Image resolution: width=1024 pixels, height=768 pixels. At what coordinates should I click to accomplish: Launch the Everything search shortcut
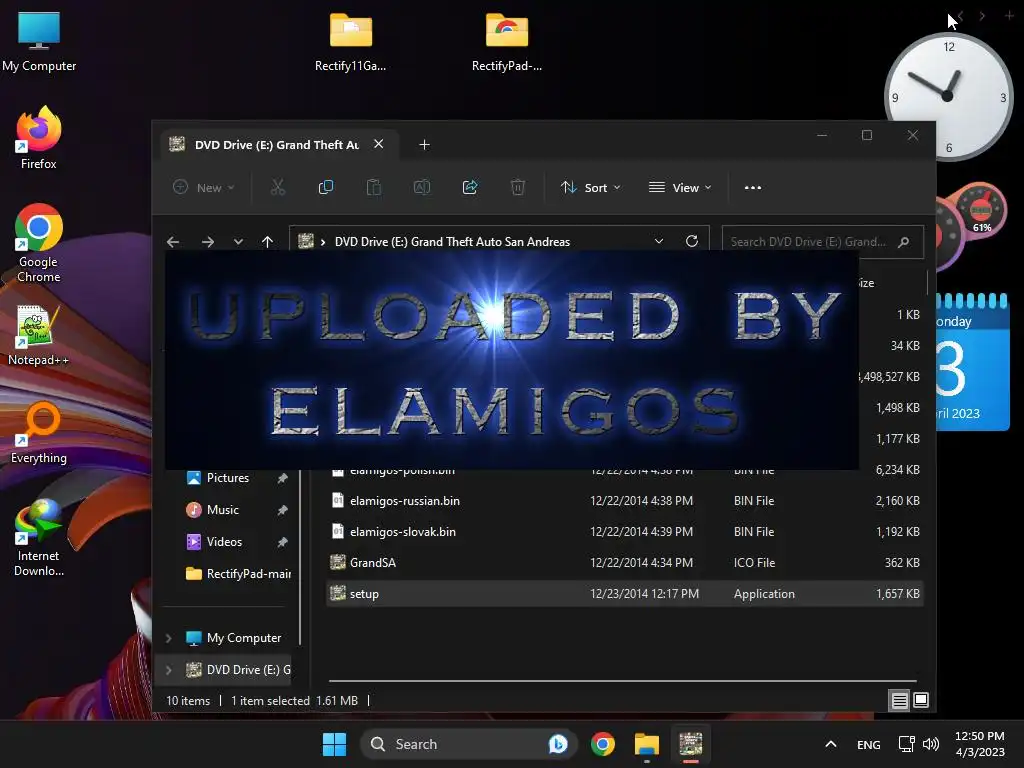pyautogui.click(x=39, y=432)
